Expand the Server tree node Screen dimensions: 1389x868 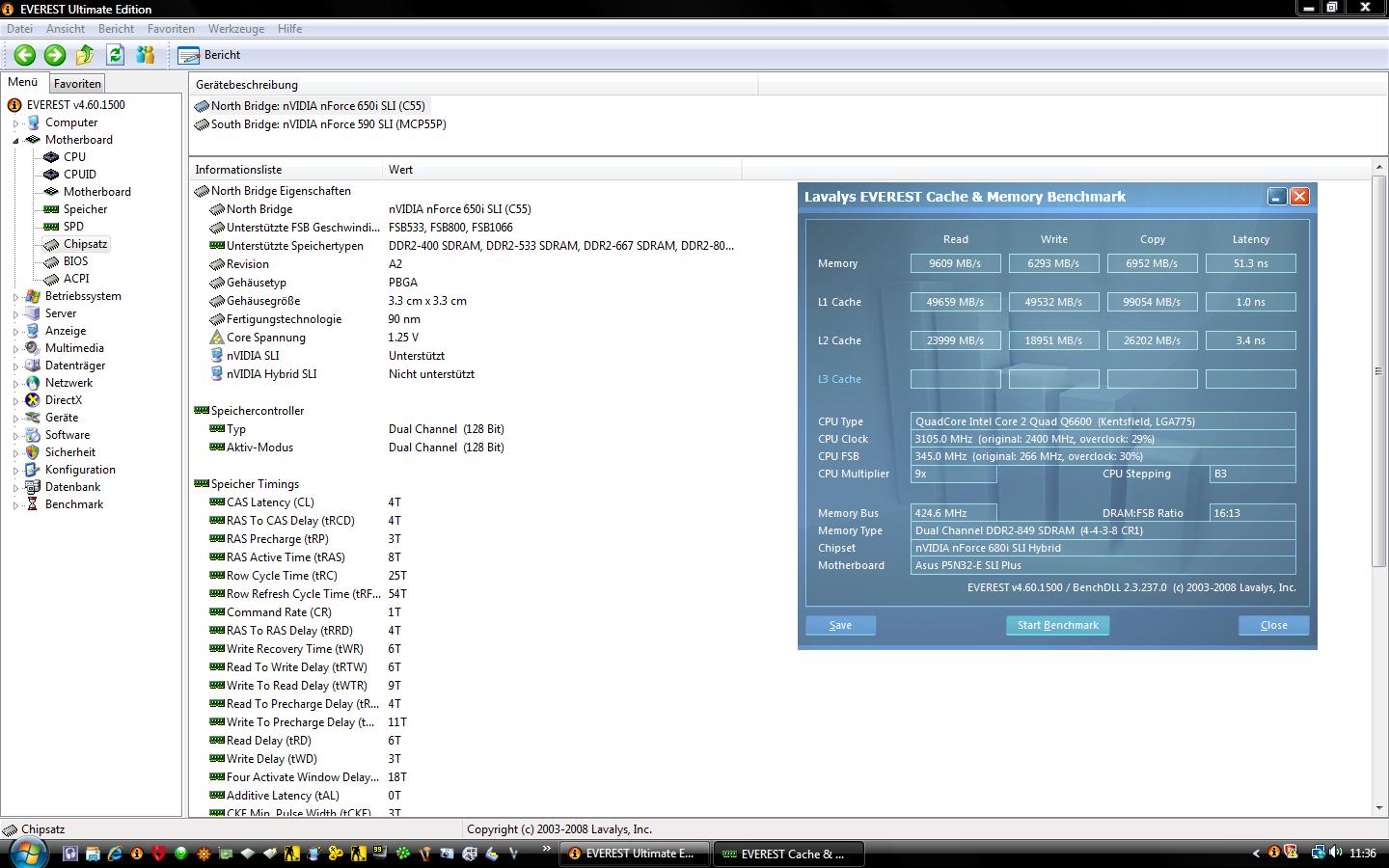[x=15, y=314]
